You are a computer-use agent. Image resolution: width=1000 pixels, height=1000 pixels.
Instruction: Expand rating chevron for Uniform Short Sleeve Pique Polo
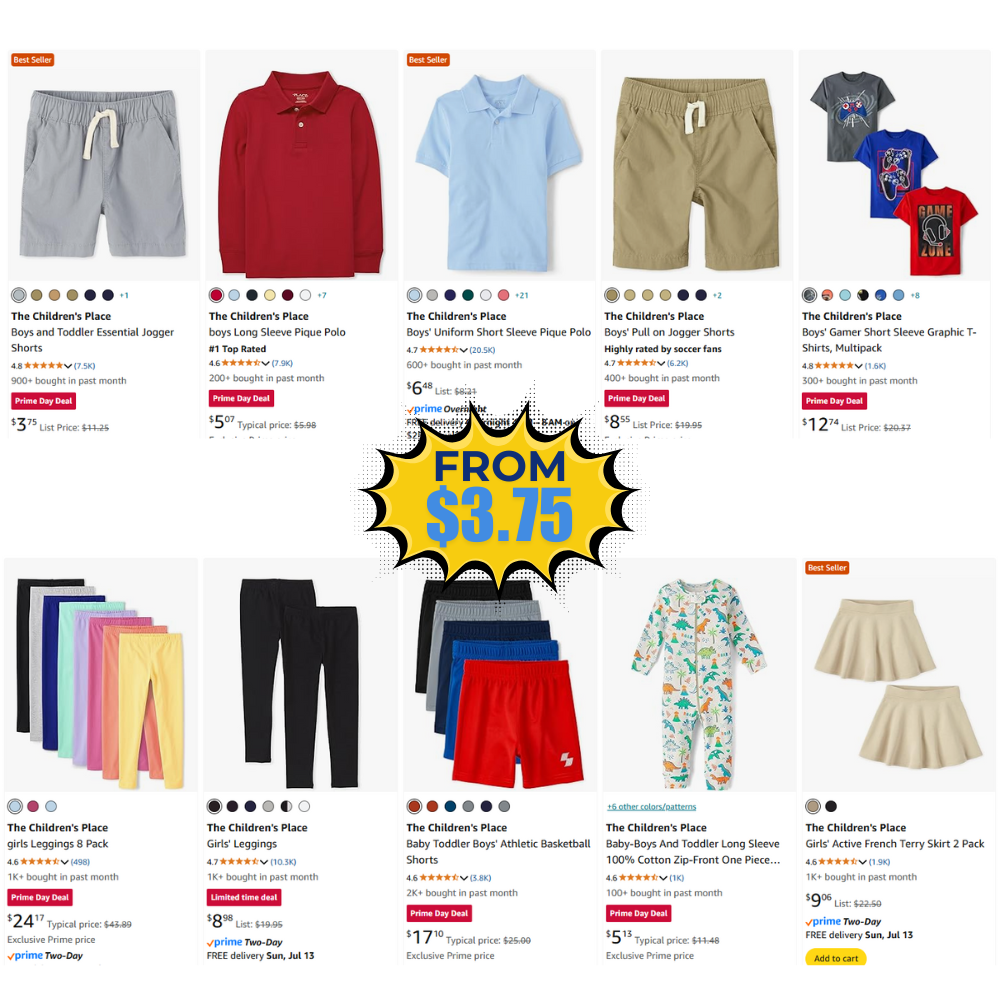tap(464, 350)
